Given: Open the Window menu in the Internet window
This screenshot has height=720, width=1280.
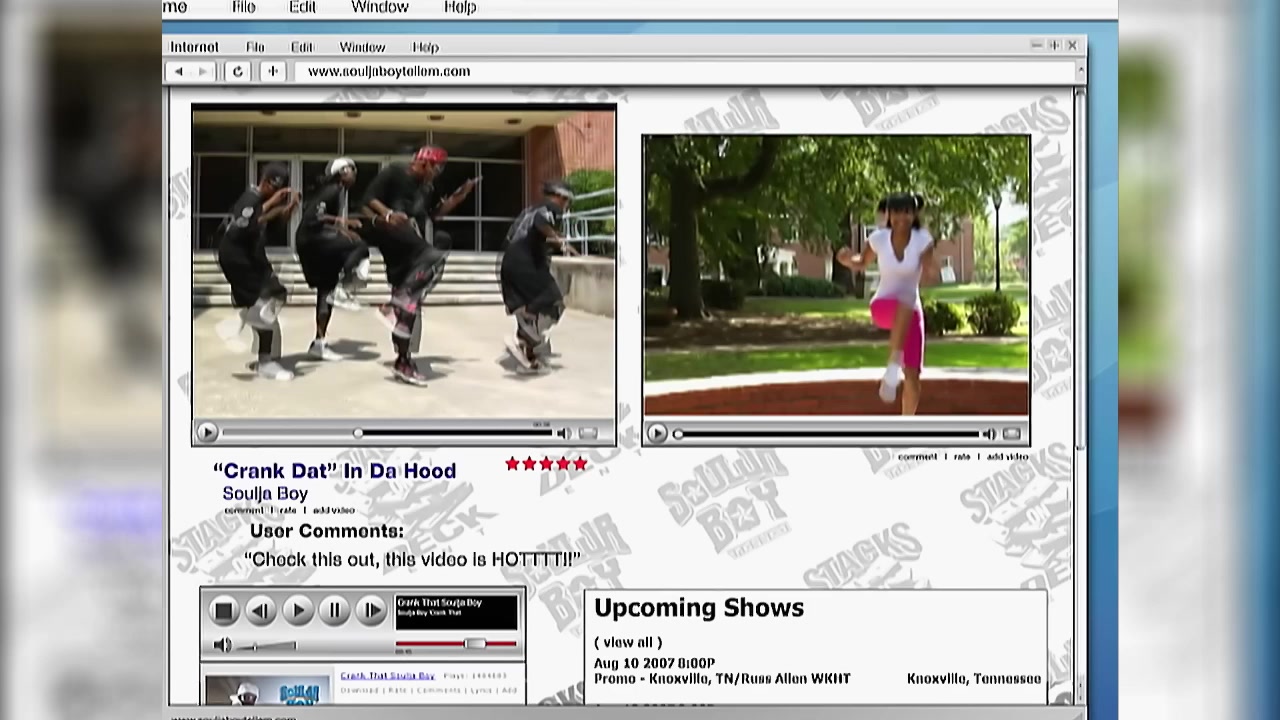Looking at the screenshot, I should point(362,47).
